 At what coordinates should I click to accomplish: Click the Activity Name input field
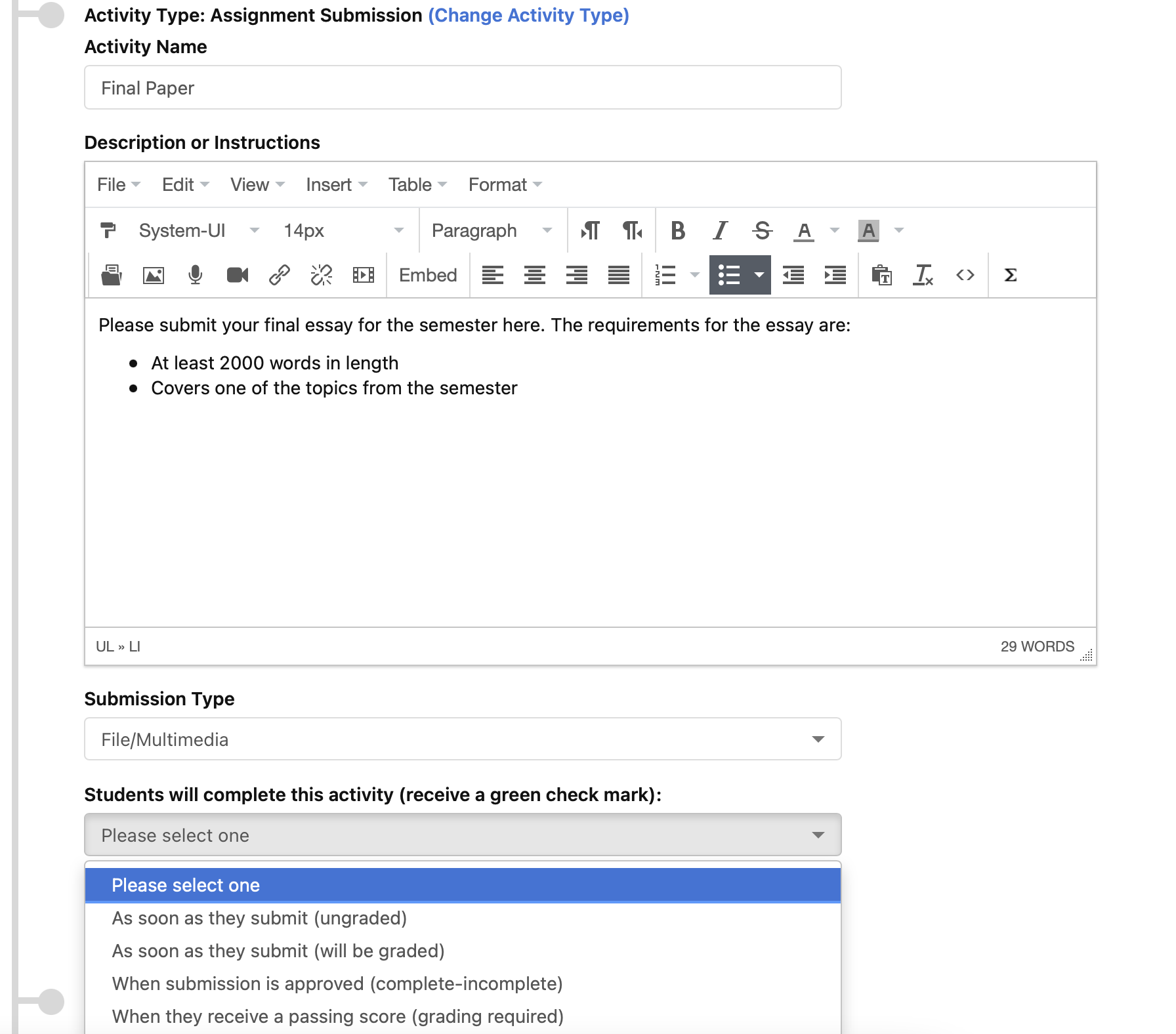(463, 87)
